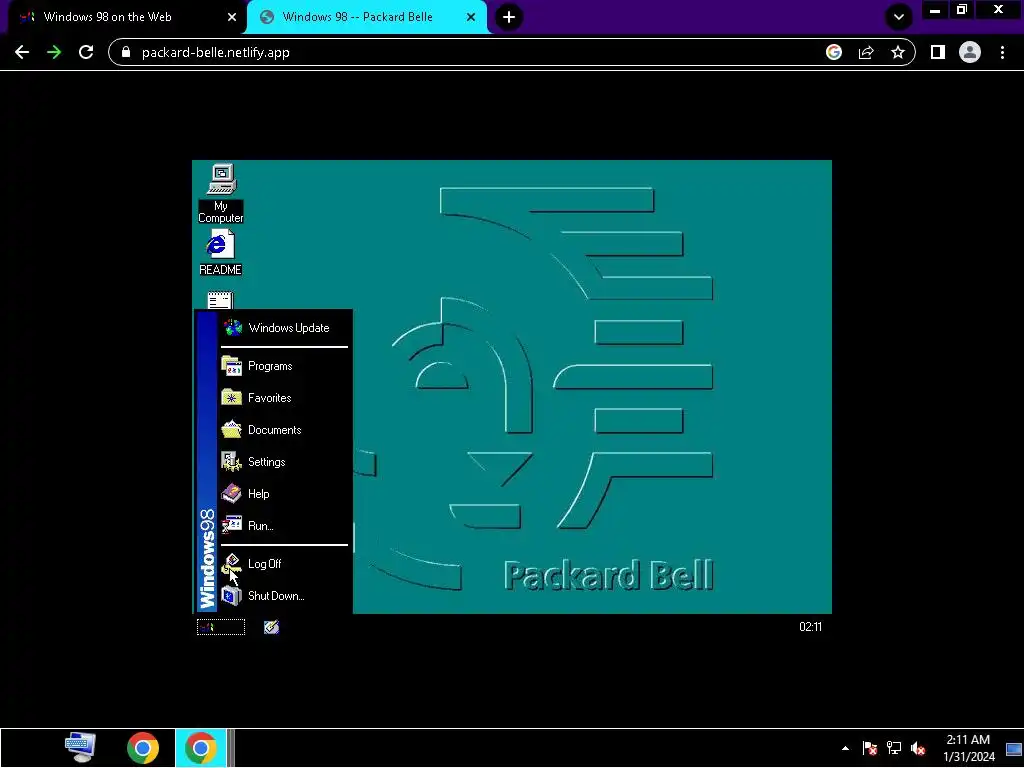Open the README desktop icon

220,254
